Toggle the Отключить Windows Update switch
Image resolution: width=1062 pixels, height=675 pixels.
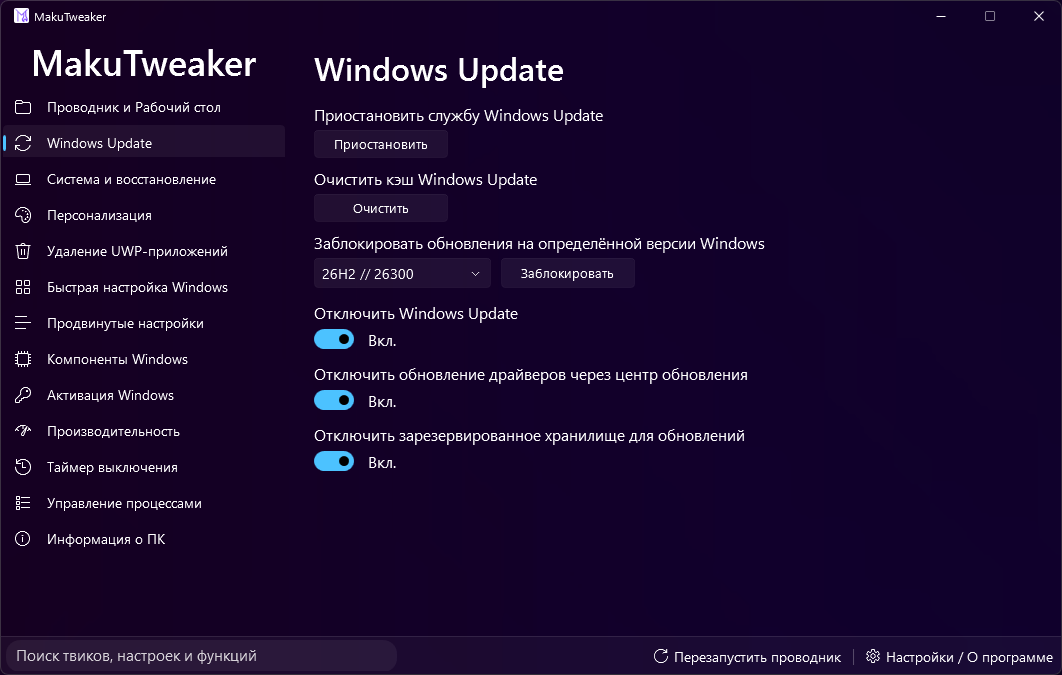(334, 339)
